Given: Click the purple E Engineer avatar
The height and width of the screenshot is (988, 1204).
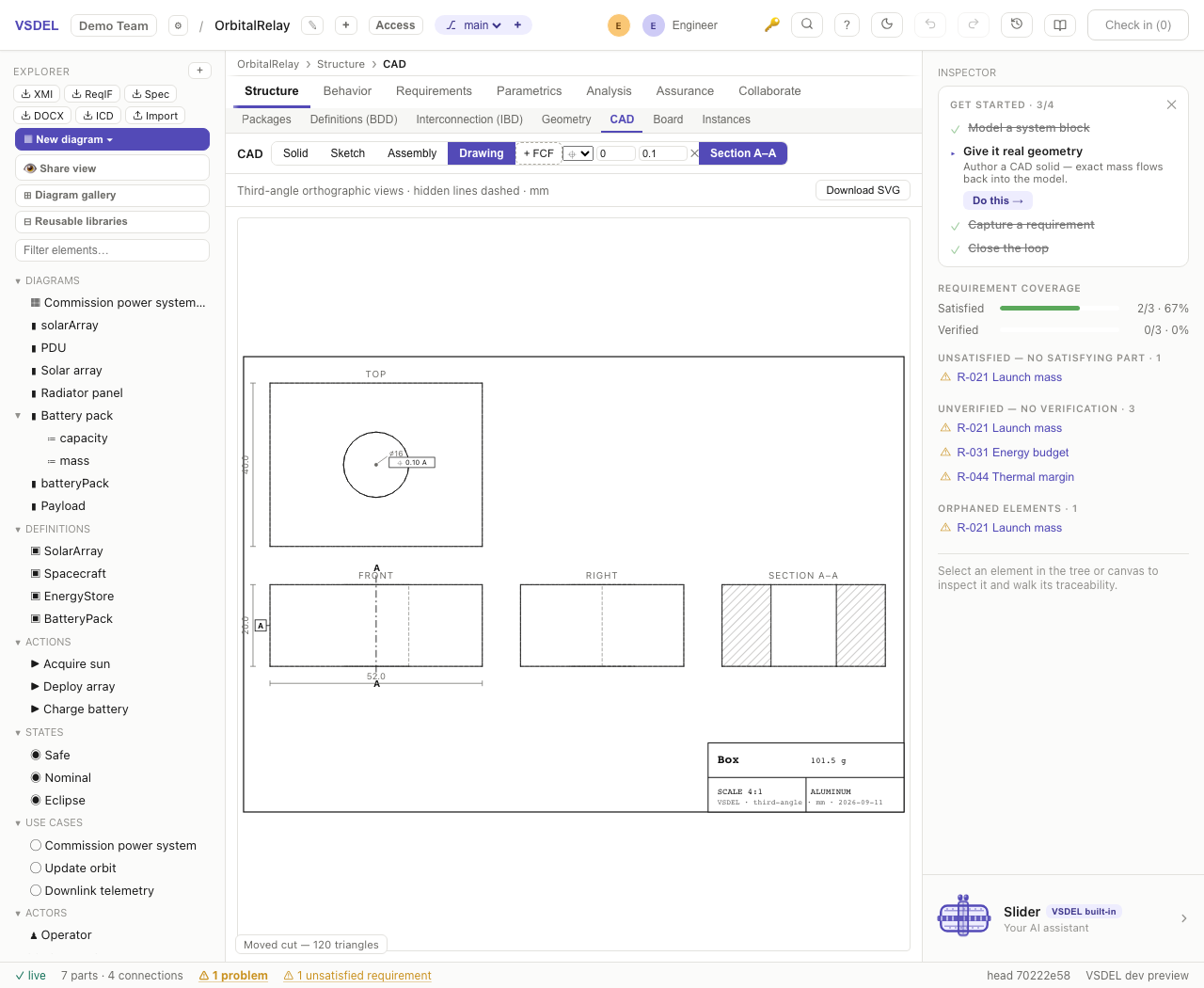Looking at the screenshot, I should [653, 25].
